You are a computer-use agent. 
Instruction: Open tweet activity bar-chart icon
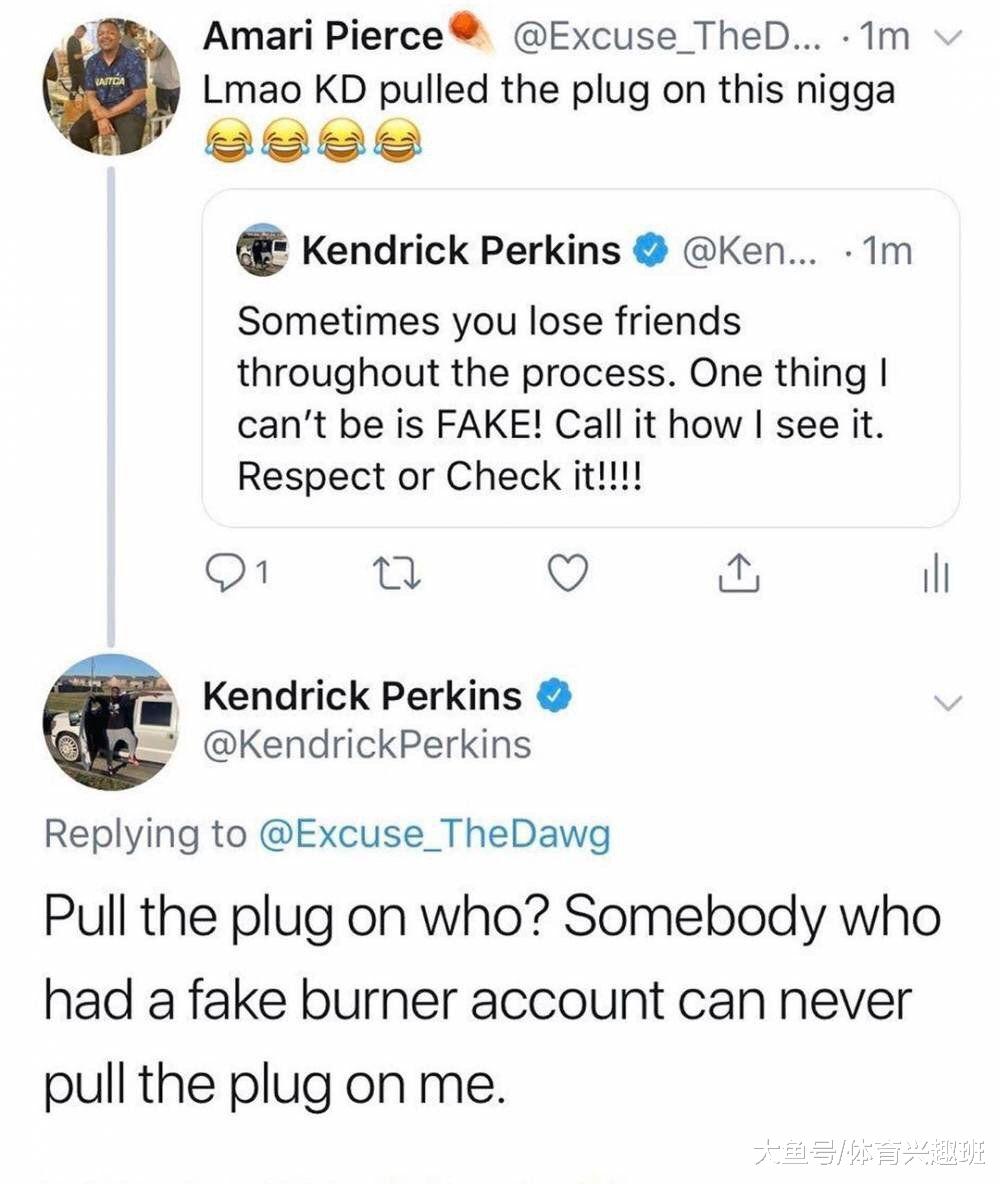coord(935,575)
